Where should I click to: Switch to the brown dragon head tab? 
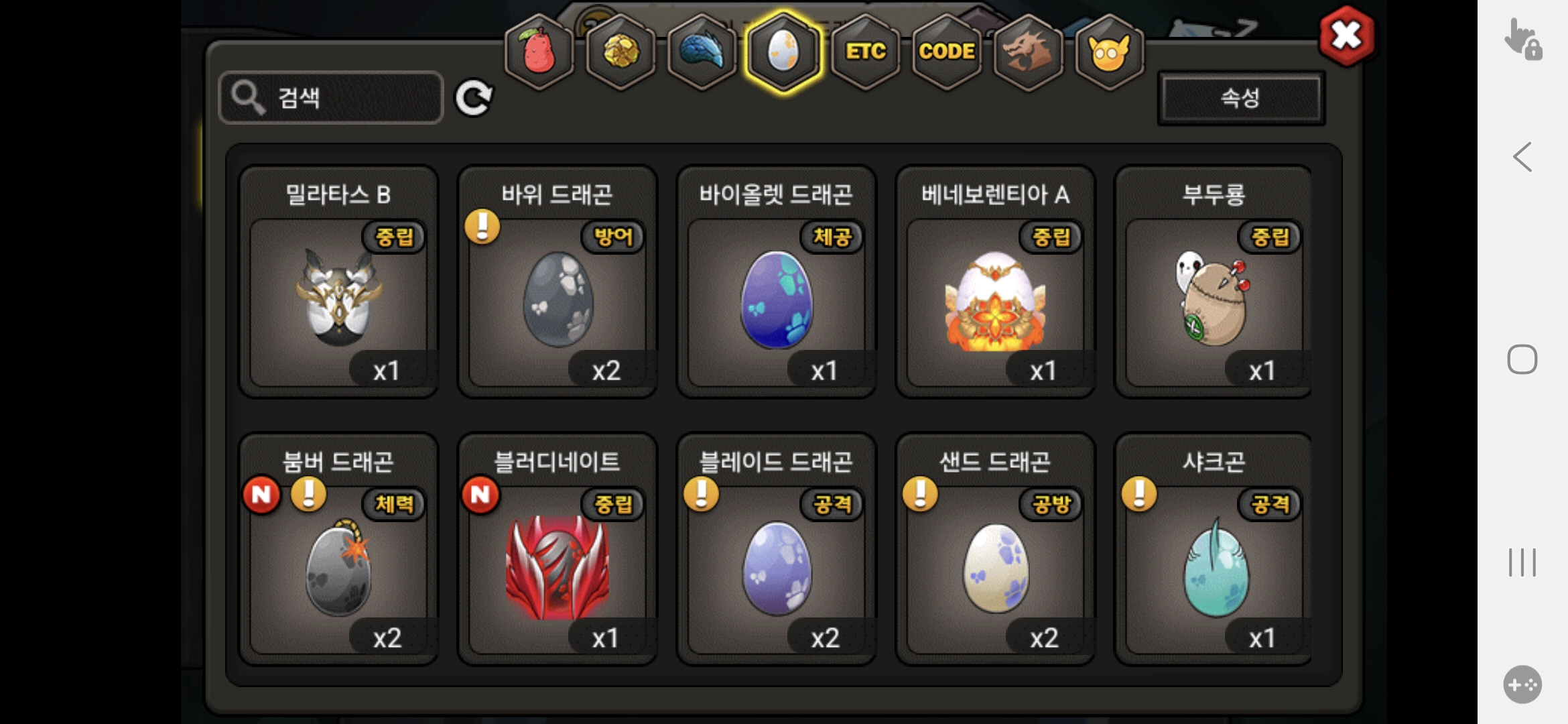click(x=1028, y=52)
